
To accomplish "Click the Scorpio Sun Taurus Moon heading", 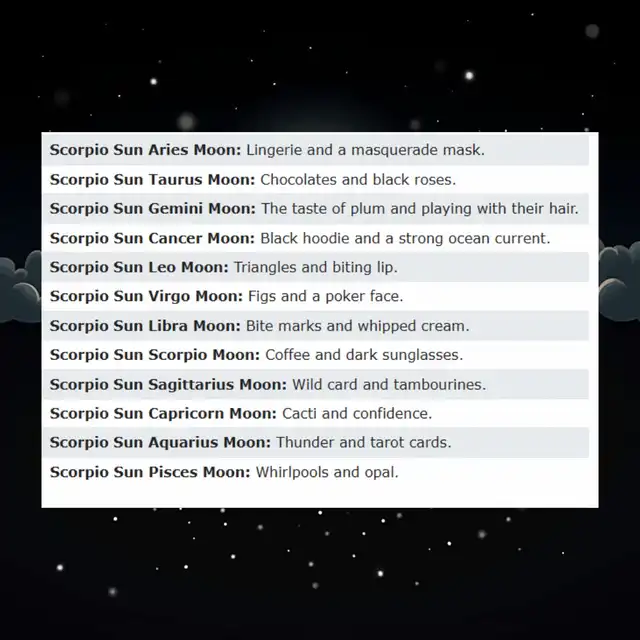I will coord(152,180).
